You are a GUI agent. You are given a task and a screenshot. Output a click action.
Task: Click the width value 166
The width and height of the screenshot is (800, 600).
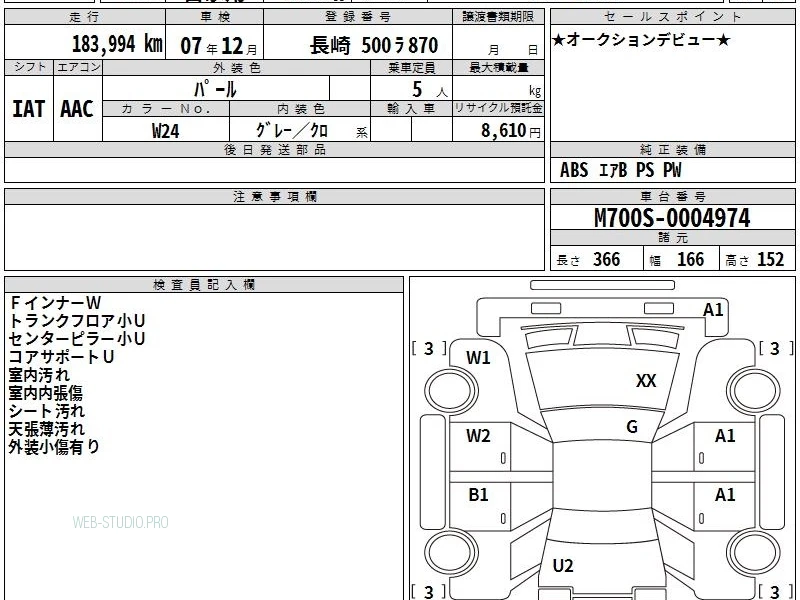coord(690,260)
